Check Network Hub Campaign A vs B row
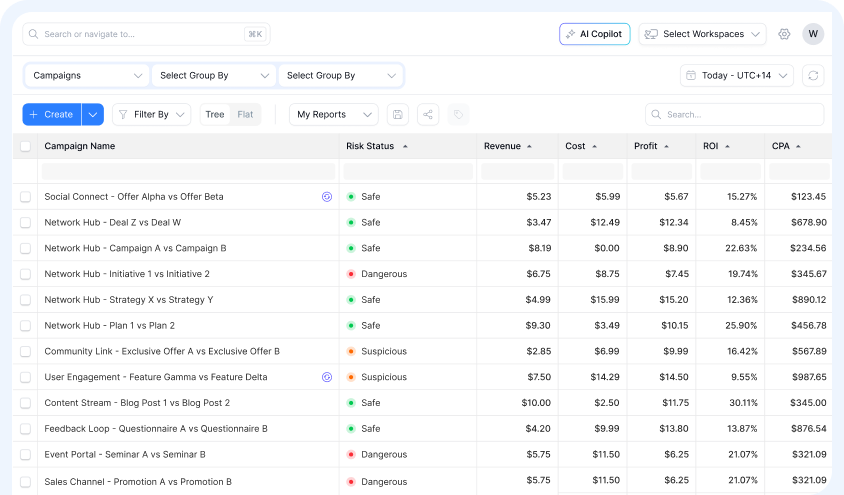844x495 pixels. click(25, 249)
